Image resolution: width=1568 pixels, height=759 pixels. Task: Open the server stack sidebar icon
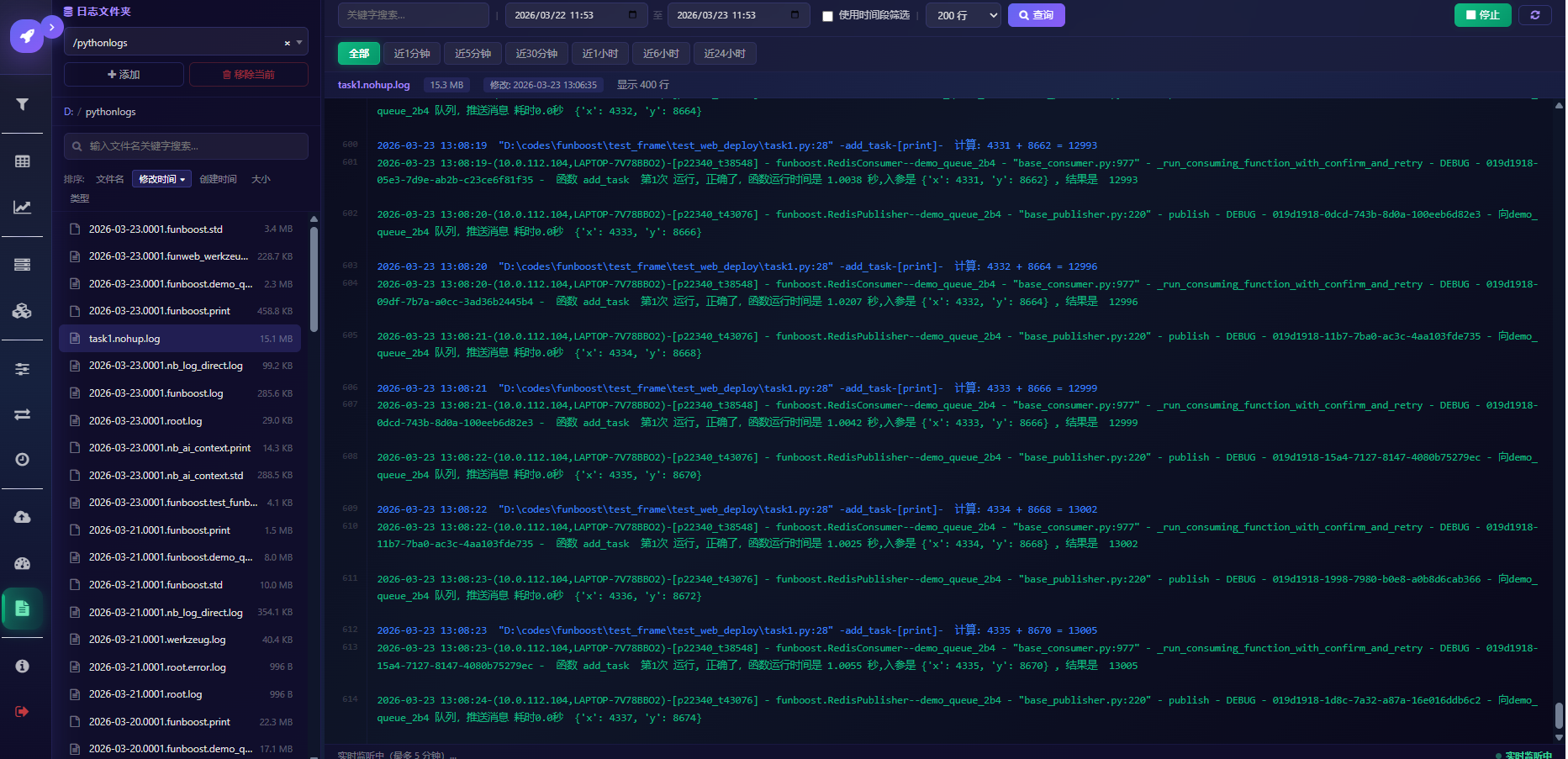click(23, 265)
